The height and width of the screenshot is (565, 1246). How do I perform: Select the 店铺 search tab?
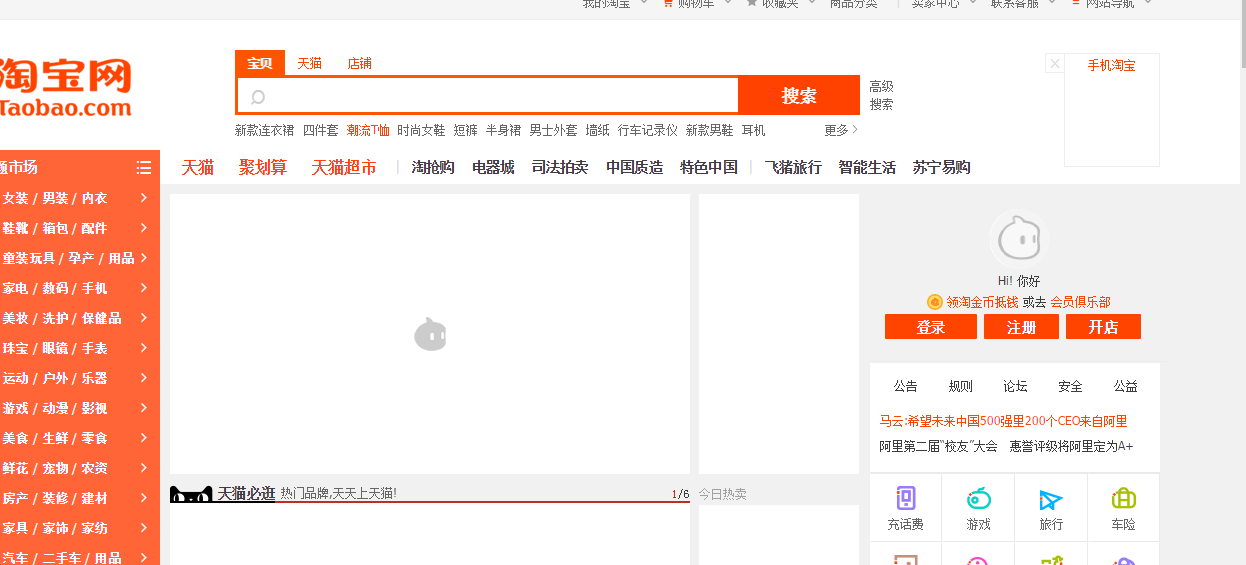(360, 63)
